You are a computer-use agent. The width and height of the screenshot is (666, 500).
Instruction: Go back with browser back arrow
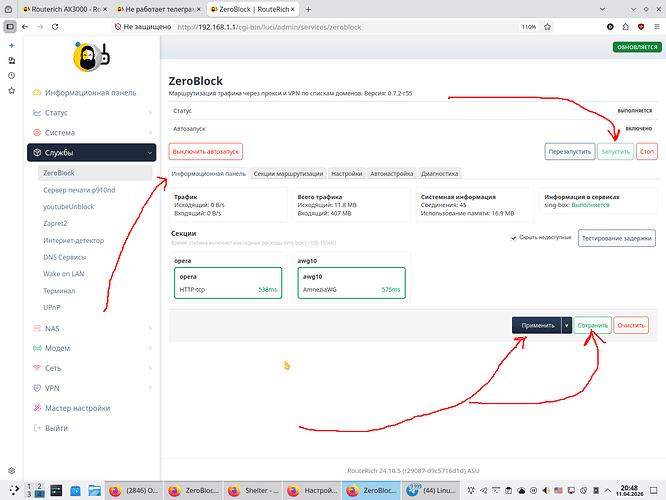click(x=25, y=27)
